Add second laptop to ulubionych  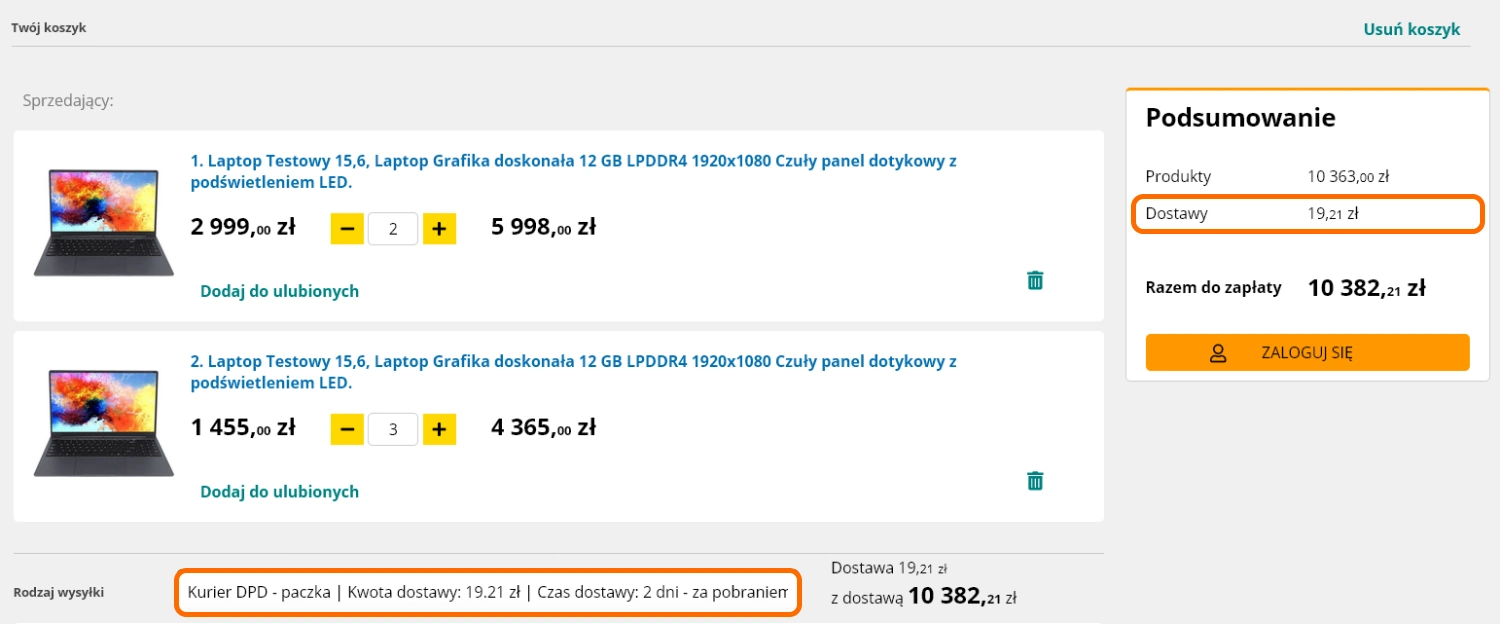(x=279, y=491)
